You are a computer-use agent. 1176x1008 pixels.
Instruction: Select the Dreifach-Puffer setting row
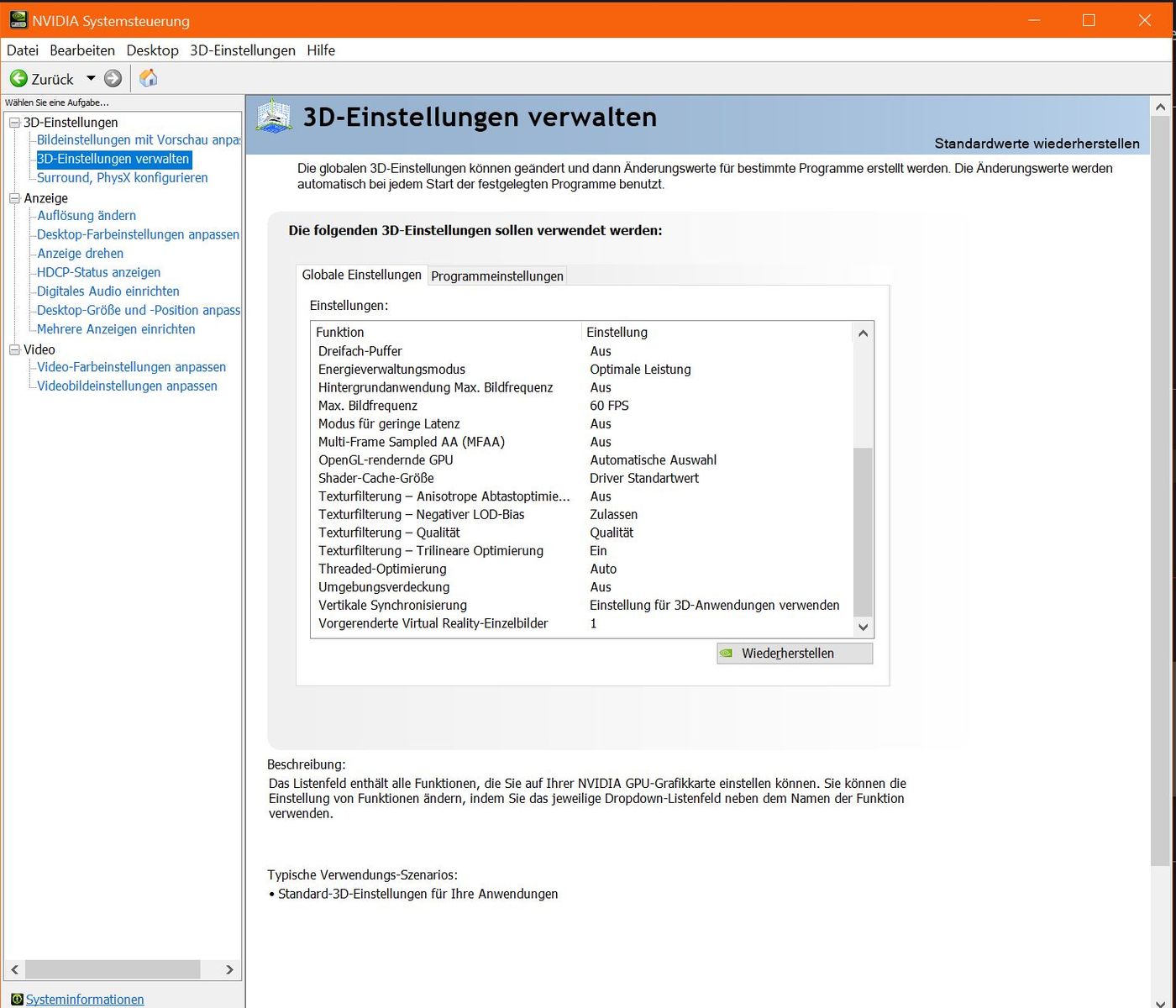(581, 351)
